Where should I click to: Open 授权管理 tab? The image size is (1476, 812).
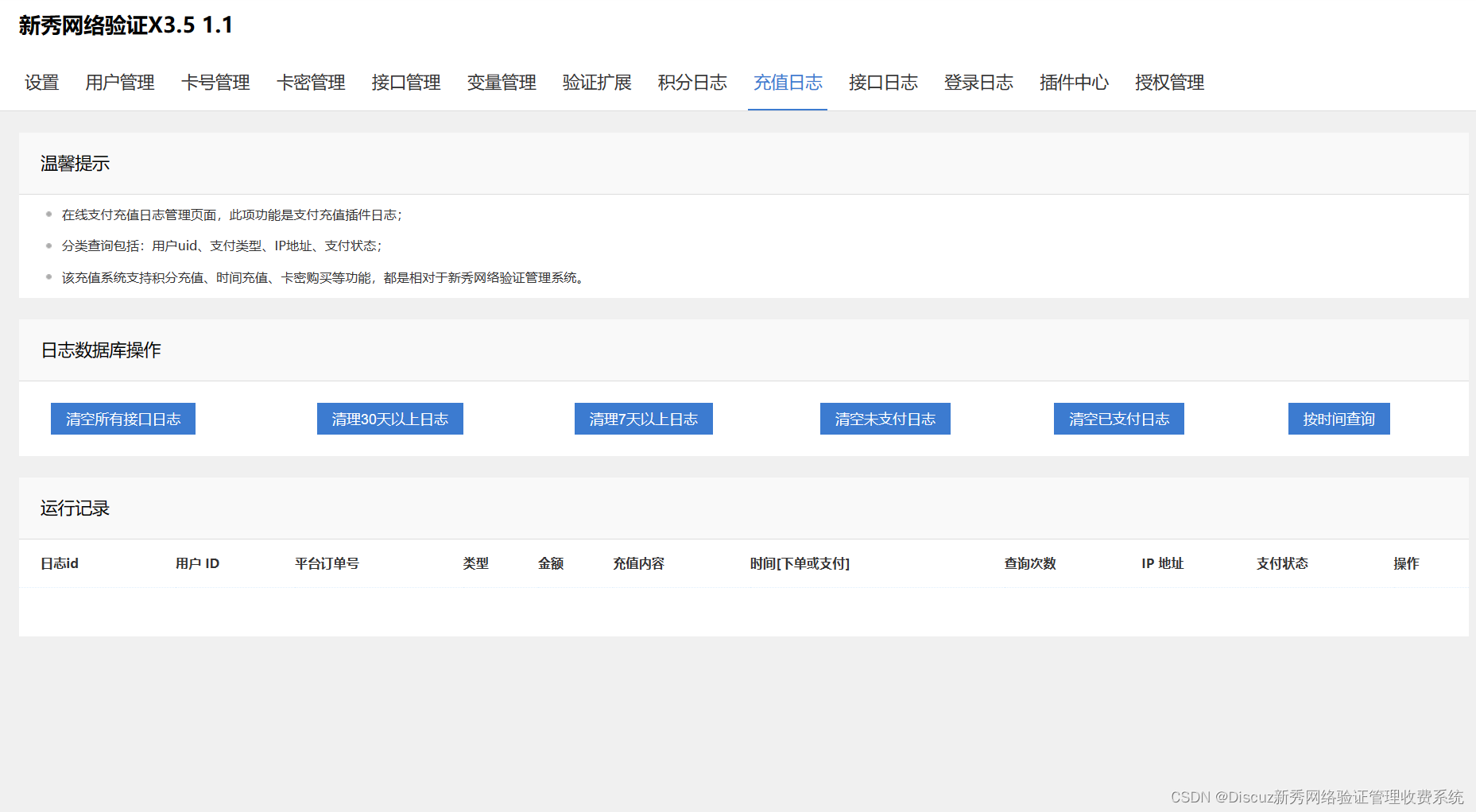point(1169,83)
